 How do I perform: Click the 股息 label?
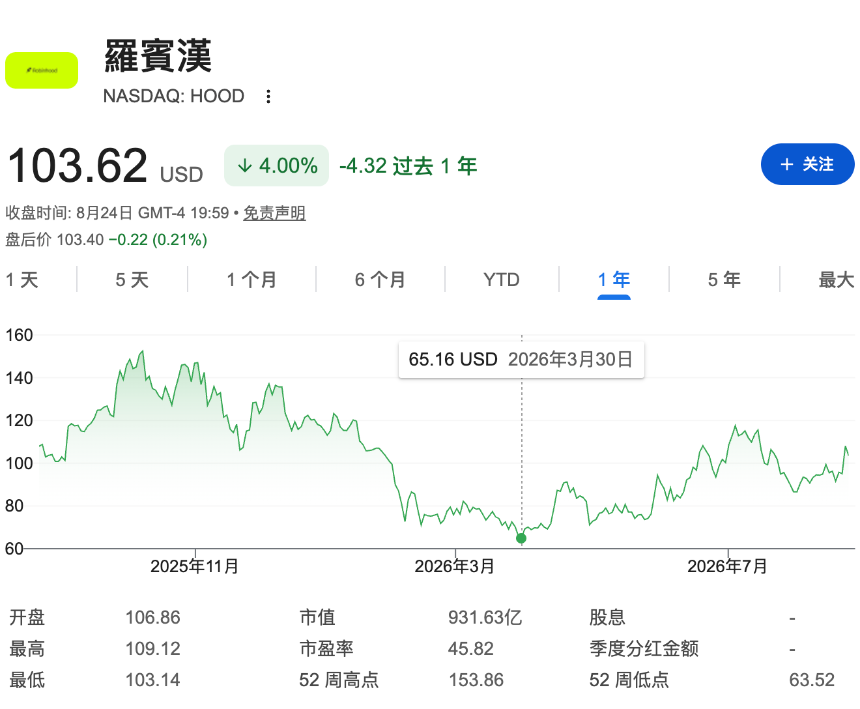(x=607, y=617)
